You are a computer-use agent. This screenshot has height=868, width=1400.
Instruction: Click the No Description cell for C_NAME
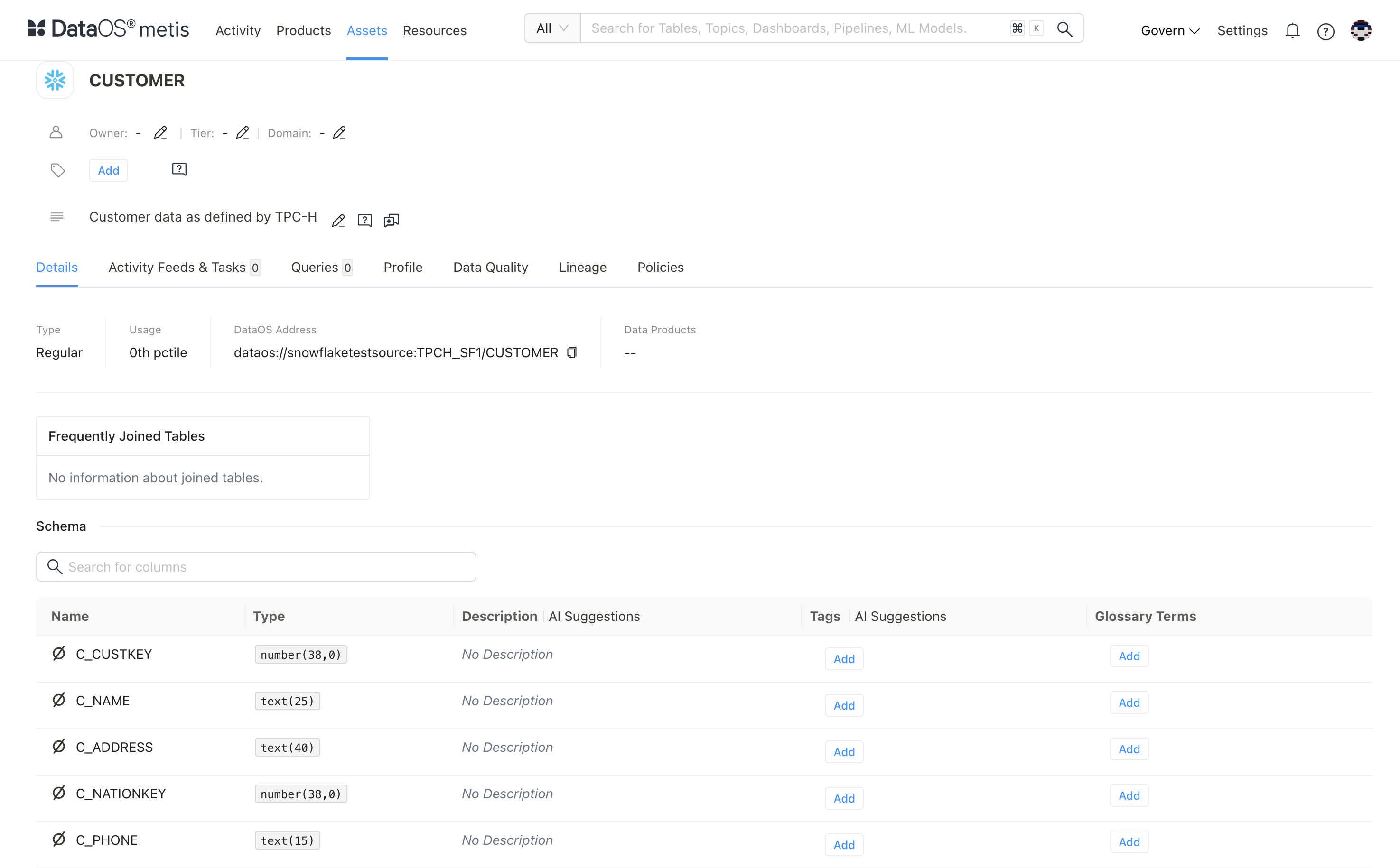[x=507, y=701]
